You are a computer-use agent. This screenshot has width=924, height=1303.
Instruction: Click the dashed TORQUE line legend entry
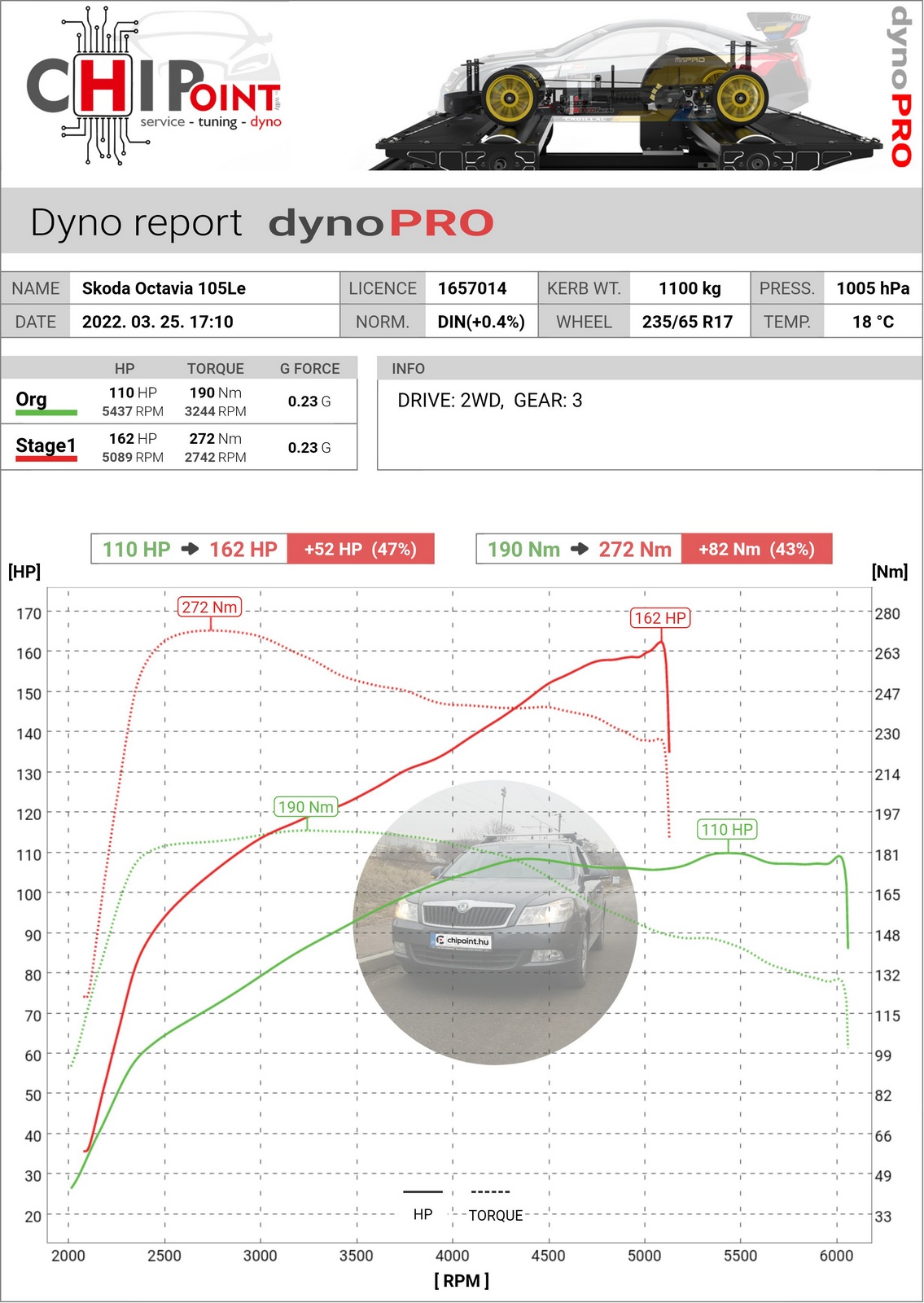click(493, 1204)
